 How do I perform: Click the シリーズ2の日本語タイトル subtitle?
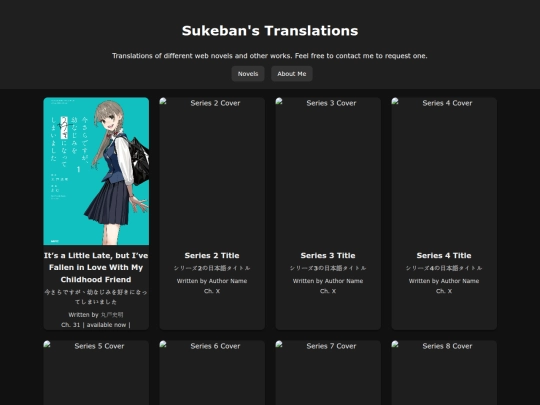click(x=212, y=268)
